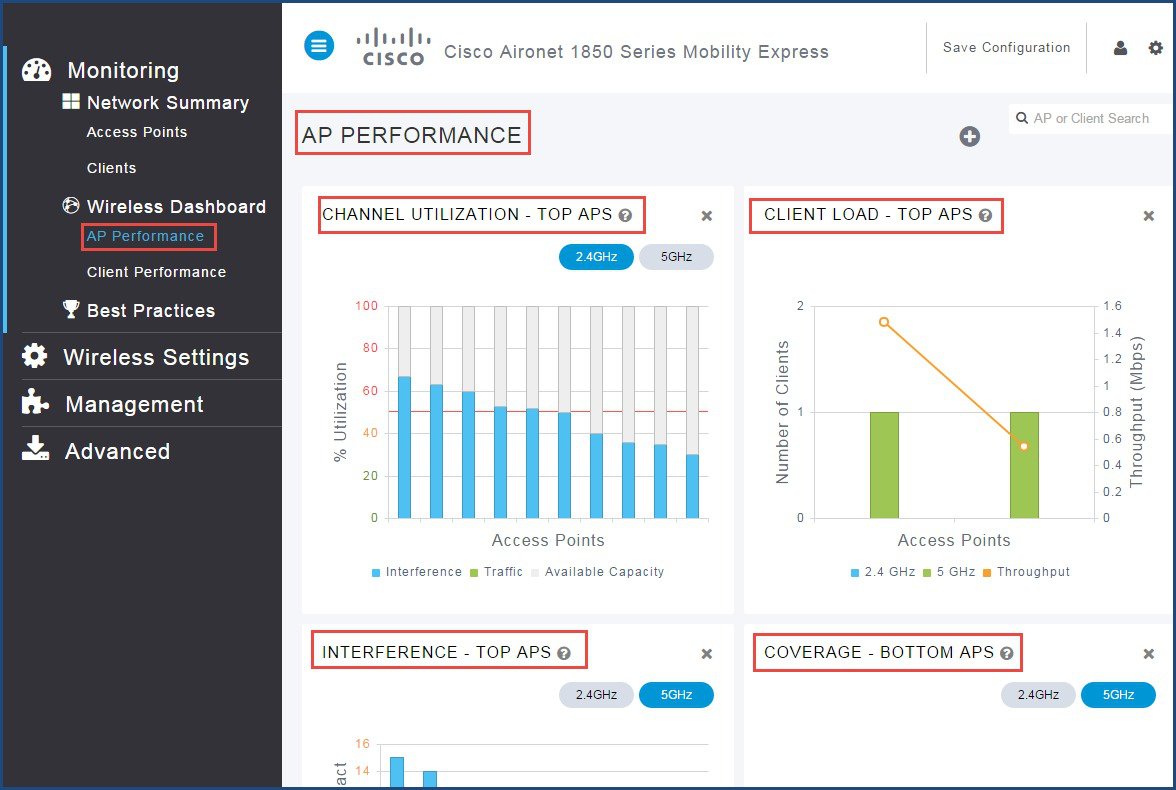The image size is (1176, 790).
Task: Close the Channel Utilization widget
Action: [x=706, y=216]
